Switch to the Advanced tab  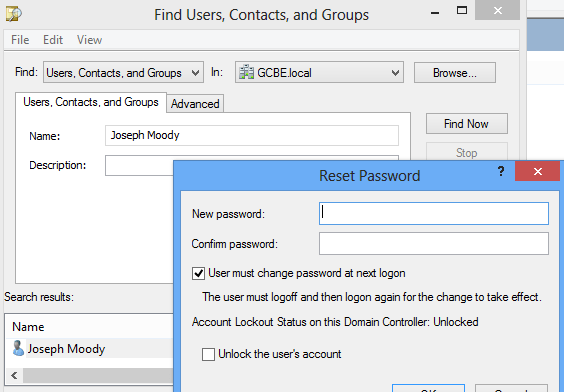click(x=195, y=104)
